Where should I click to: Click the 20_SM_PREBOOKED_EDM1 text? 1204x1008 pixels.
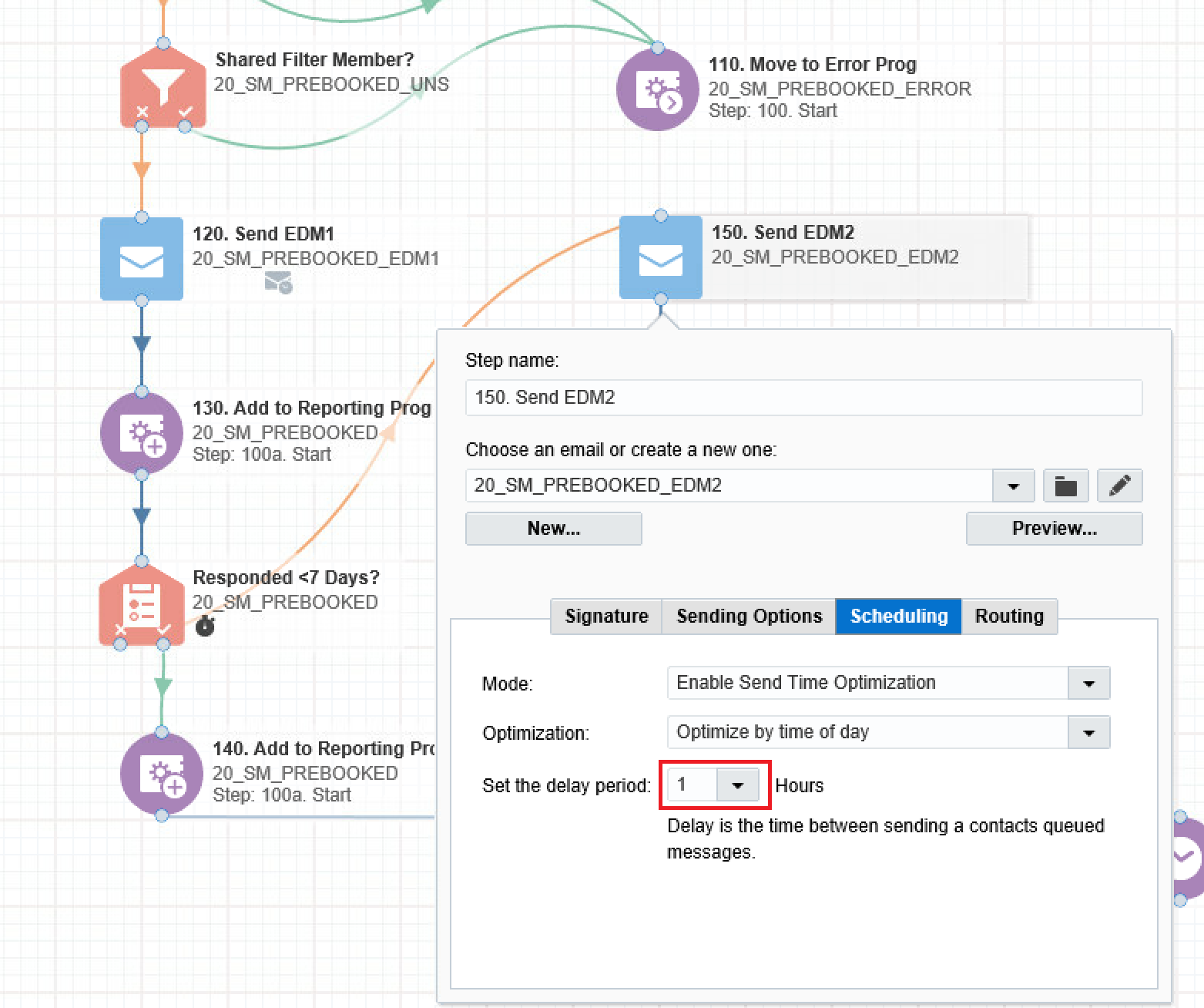[316, 259]
